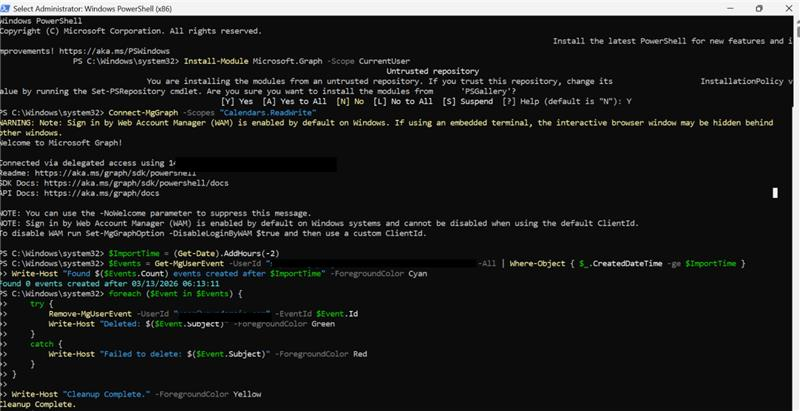Click the 'Green' foreground color value
Screen dimensions: 800x411
click(x=323, y=324)
